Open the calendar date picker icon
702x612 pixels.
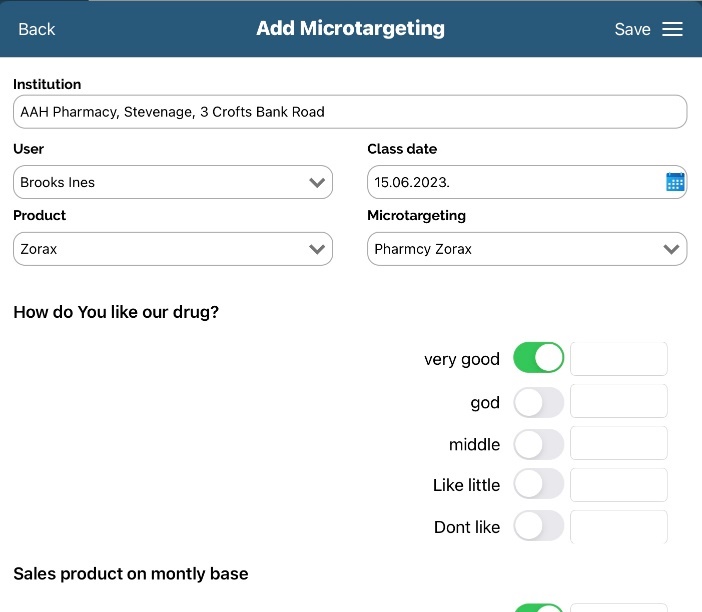675,182
